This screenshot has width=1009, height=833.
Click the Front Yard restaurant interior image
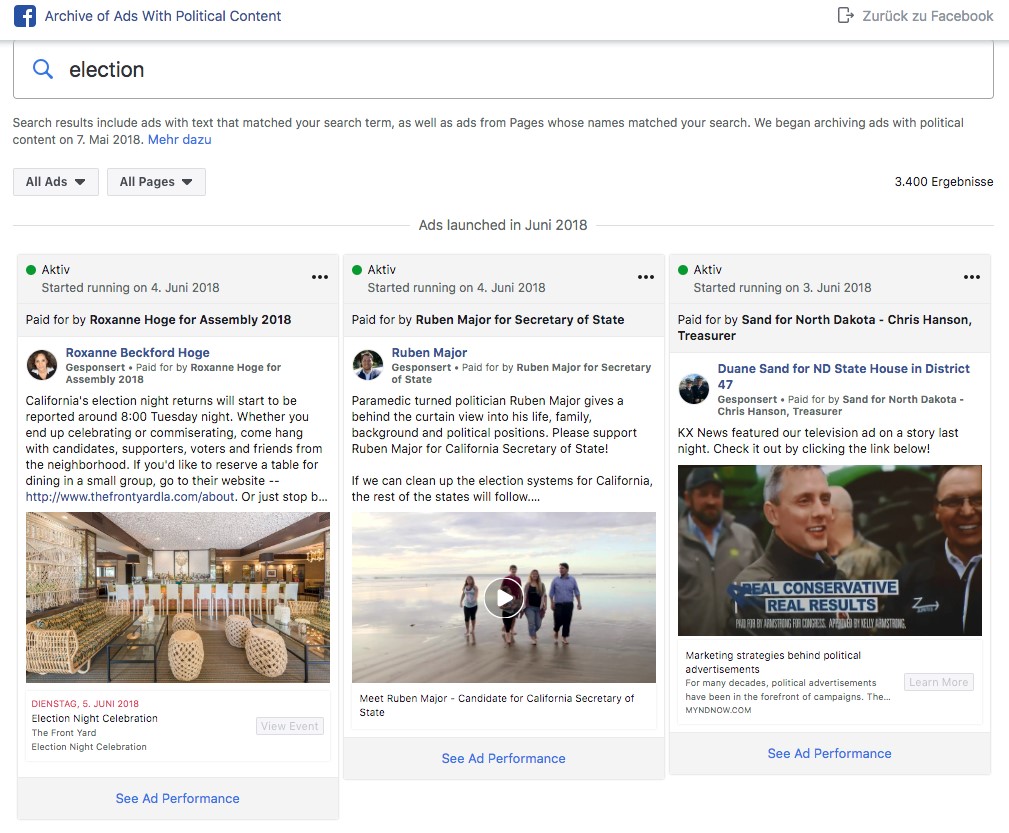[178, 597]
